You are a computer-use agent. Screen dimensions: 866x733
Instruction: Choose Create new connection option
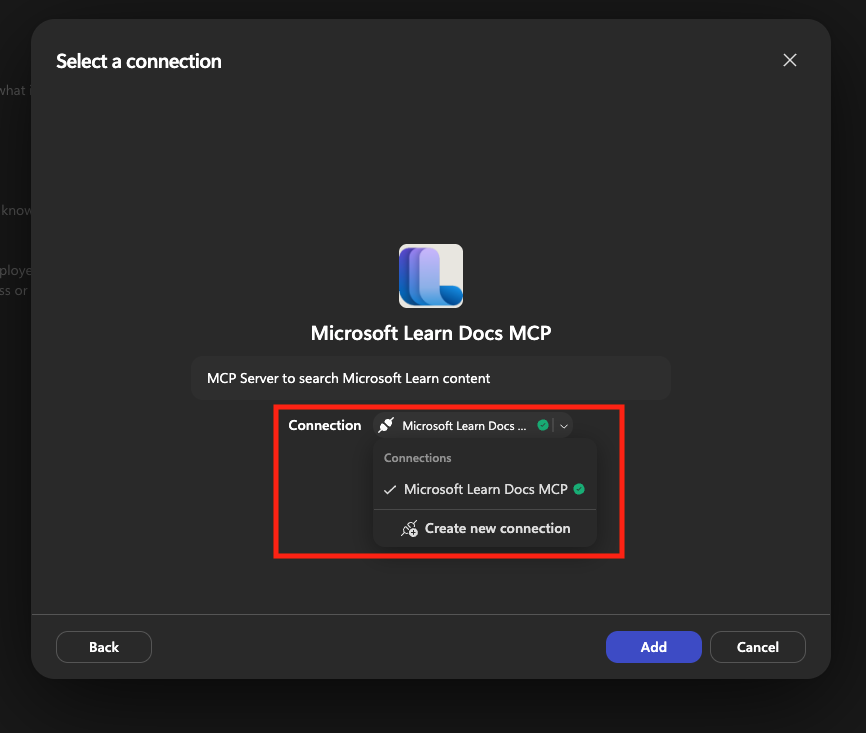[x=485, y=529]
